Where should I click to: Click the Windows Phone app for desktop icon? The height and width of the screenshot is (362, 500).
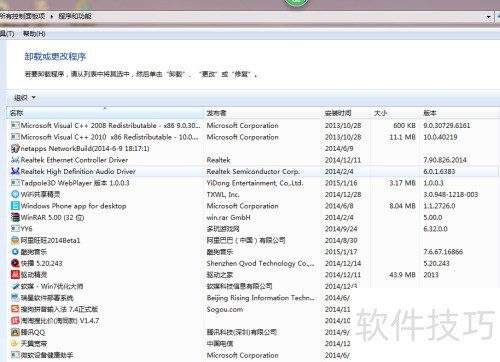point(15,206)
